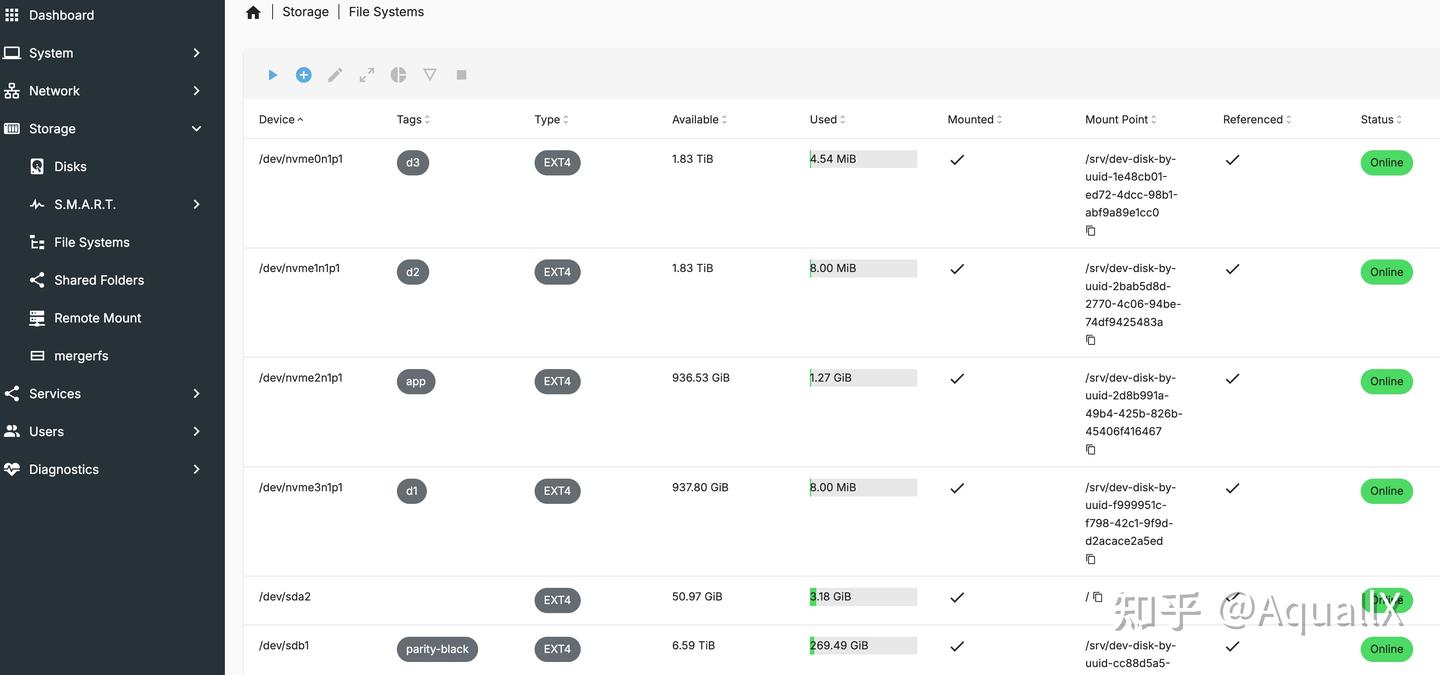Click the Users people icon in sidebar
Screen dimensions: 1440x675
pyautogui.click(x=12, y=432)
